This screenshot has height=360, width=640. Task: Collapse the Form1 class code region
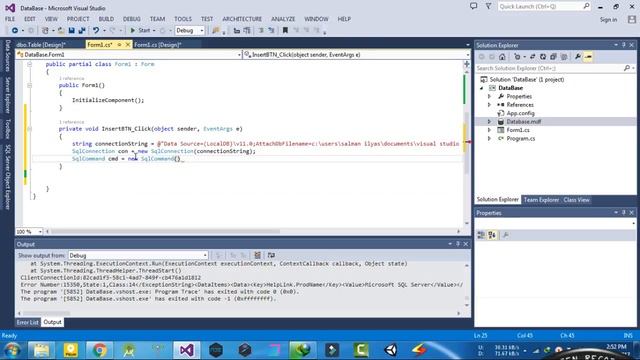pyautogui.click(x=29, y=64)
